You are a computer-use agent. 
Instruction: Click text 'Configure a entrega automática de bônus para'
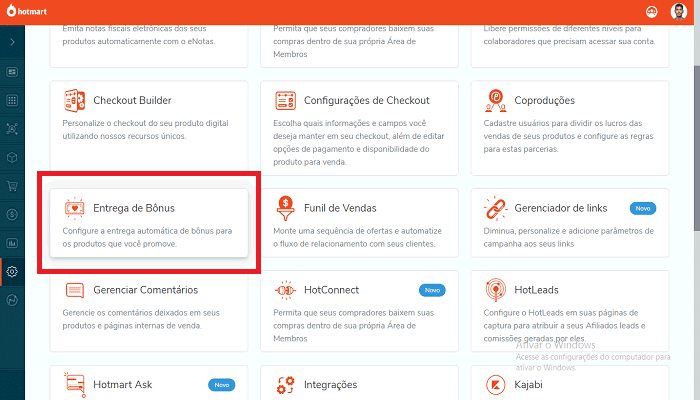tap(147, 231)
